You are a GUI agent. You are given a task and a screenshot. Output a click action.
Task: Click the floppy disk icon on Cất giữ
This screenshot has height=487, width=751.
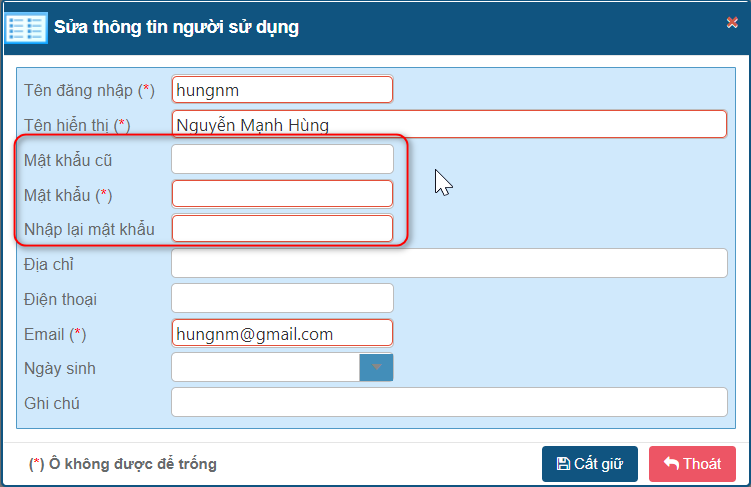click(x=564, y=464)
